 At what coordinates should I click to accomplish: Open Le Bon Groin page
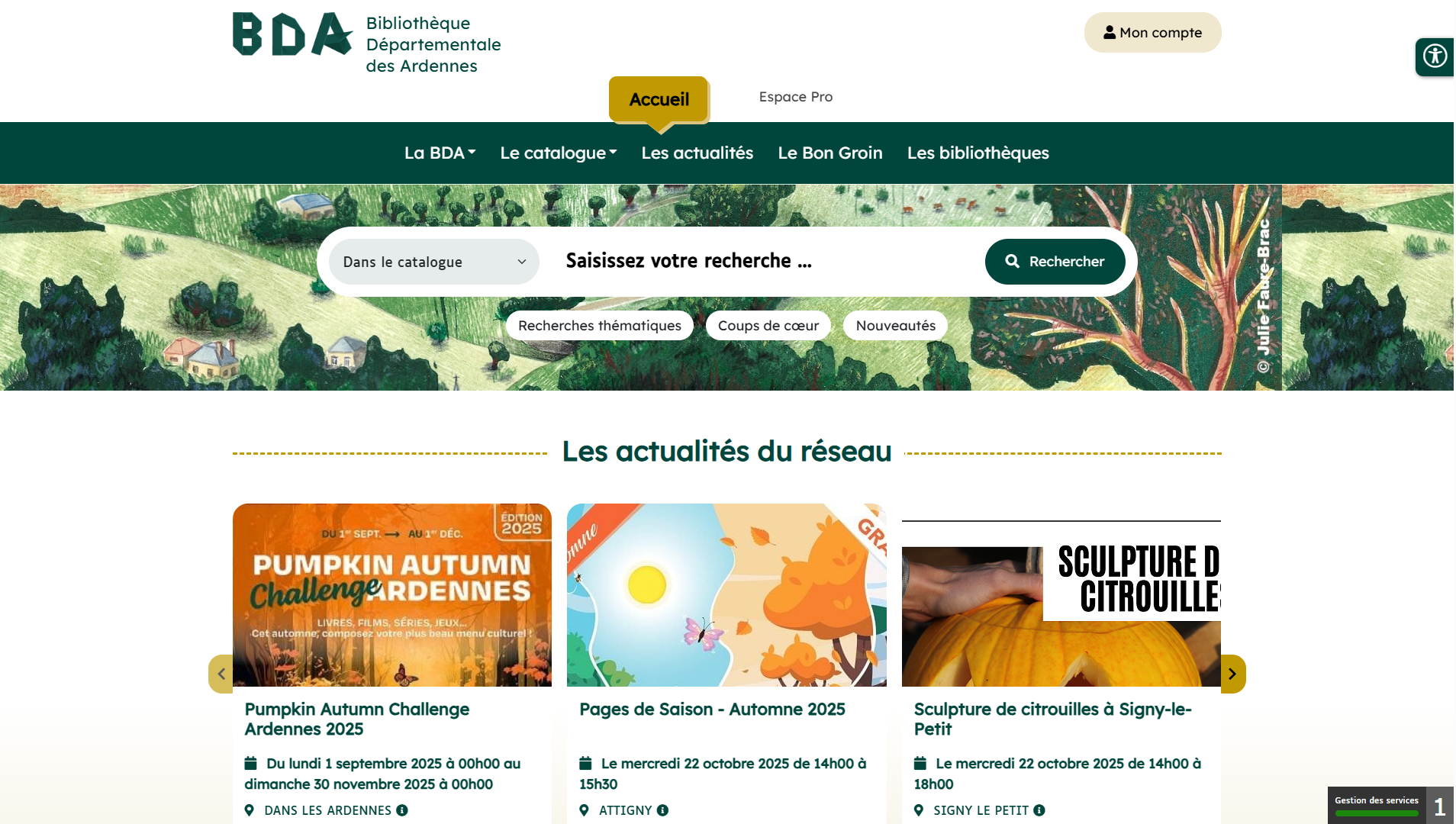pos(829,153)
